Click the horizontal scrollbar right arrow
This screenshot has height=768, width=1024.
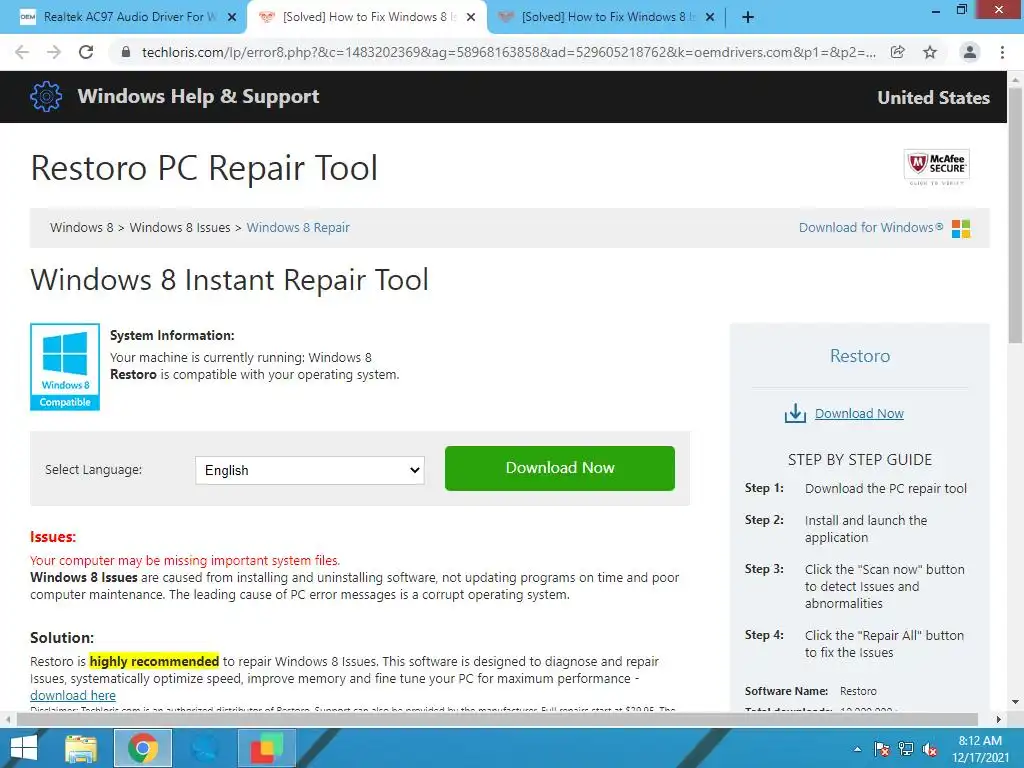tap(999, 719)
